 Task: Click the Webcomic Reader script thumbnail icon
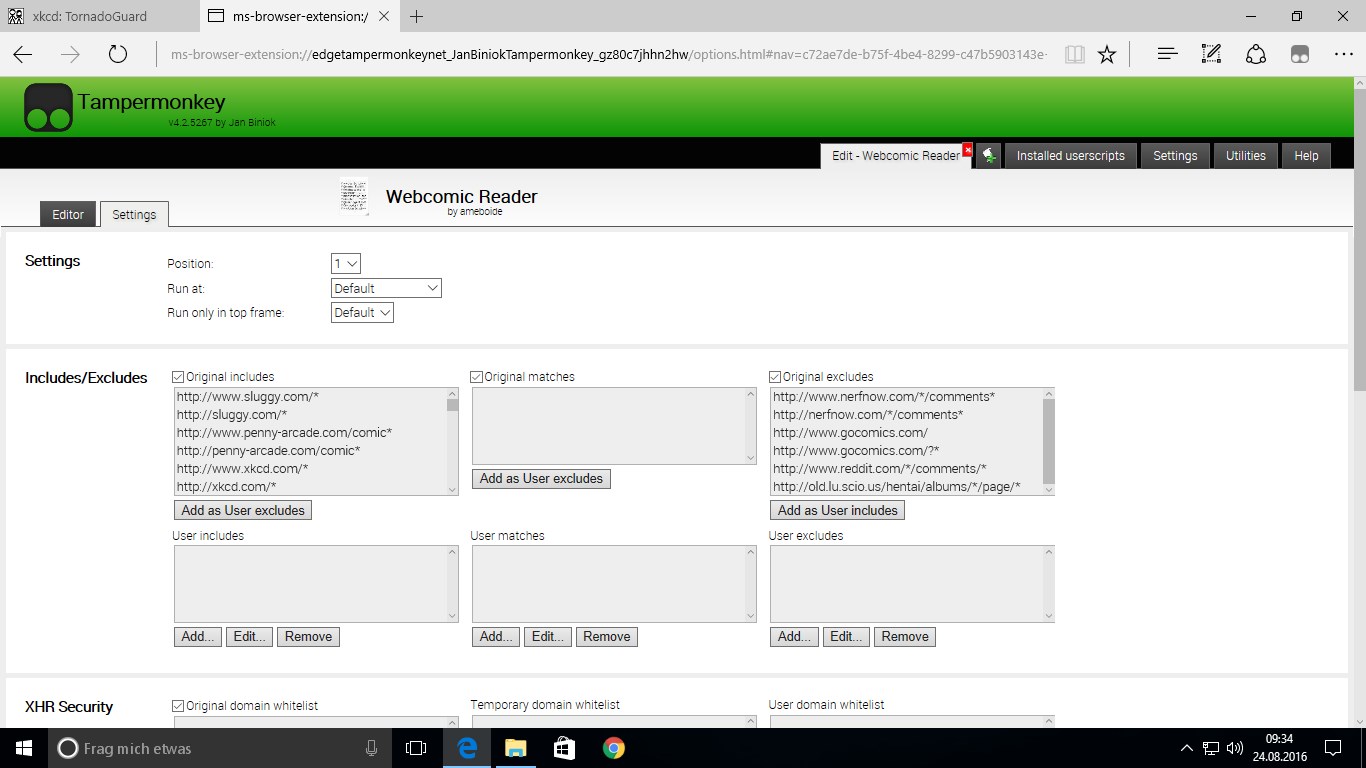click(x=354, y=196)
